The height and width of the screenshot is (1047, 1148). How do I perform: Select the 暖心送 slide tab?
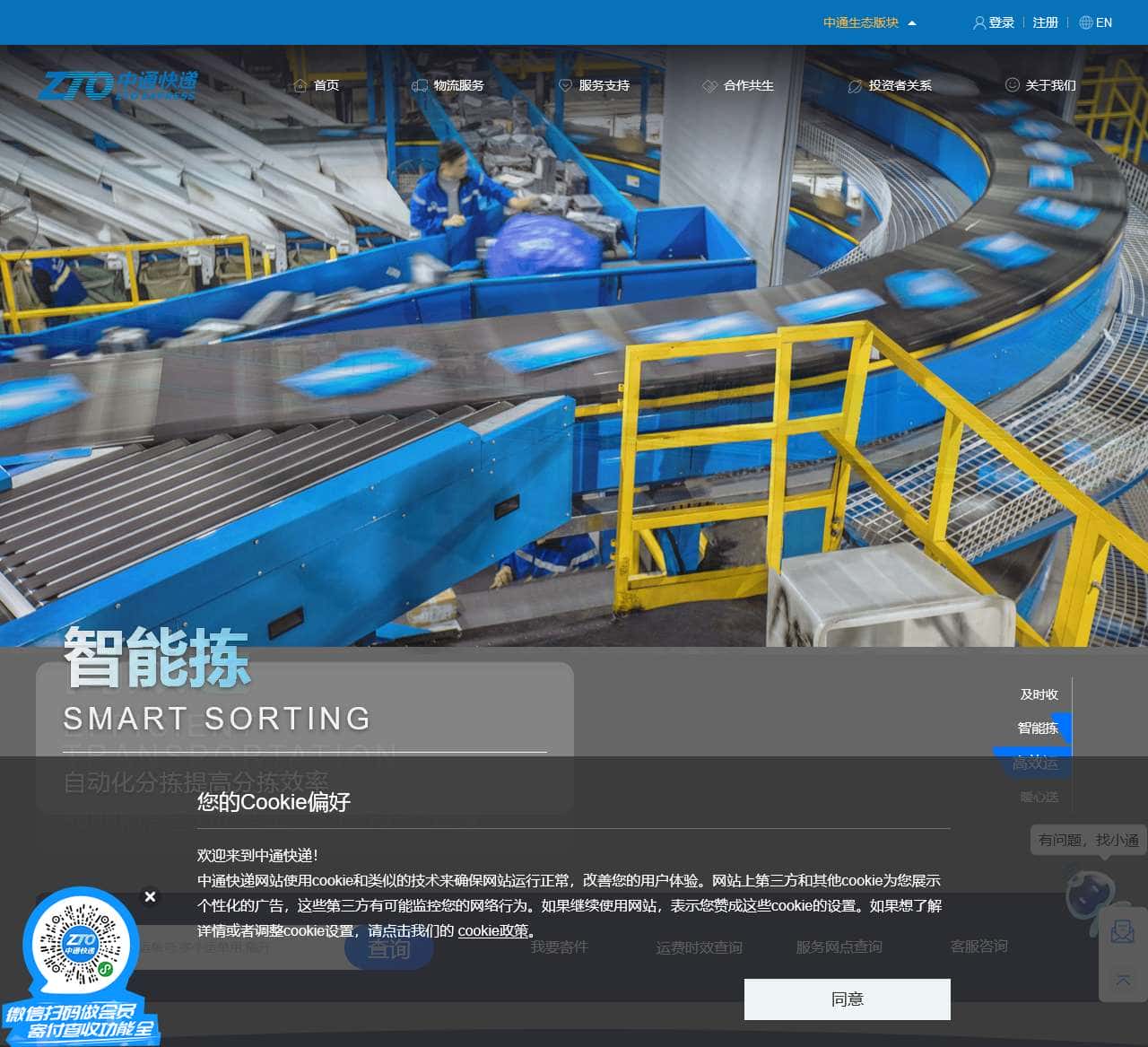(x=1039, y=797)
